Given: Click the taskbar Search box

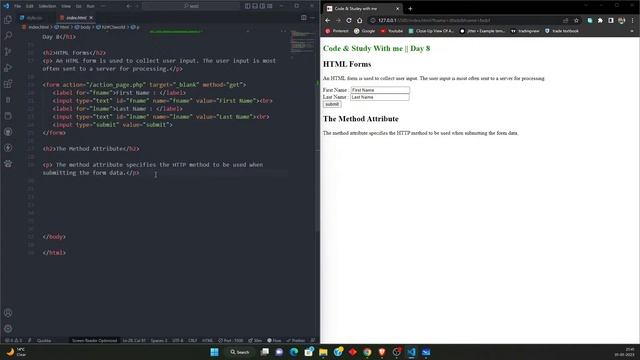Looking at the screenshot, I should pyautogui.click(x=240, y=352).
